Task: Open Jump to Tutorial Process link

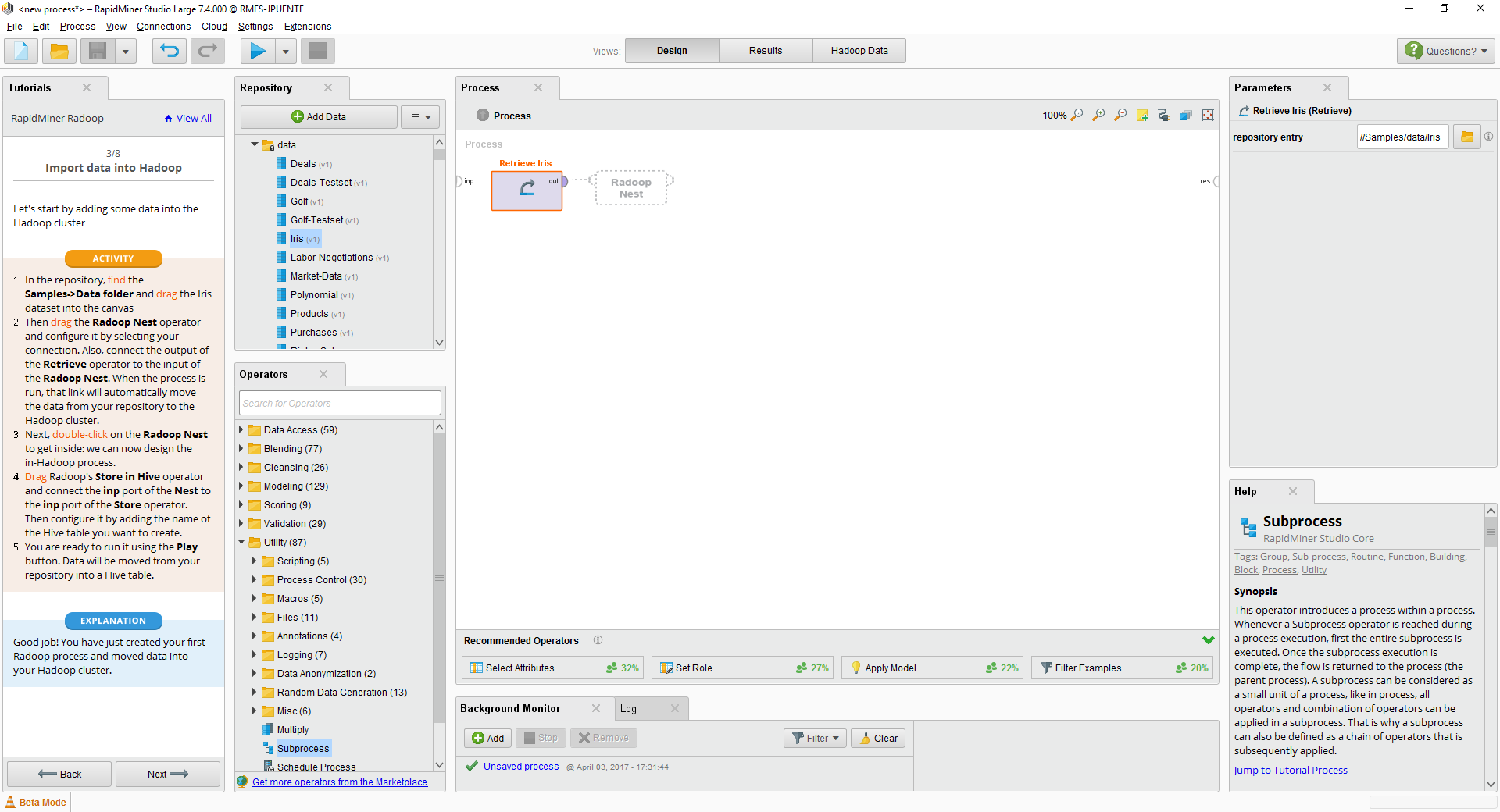Action: (x=1291, y=771)
